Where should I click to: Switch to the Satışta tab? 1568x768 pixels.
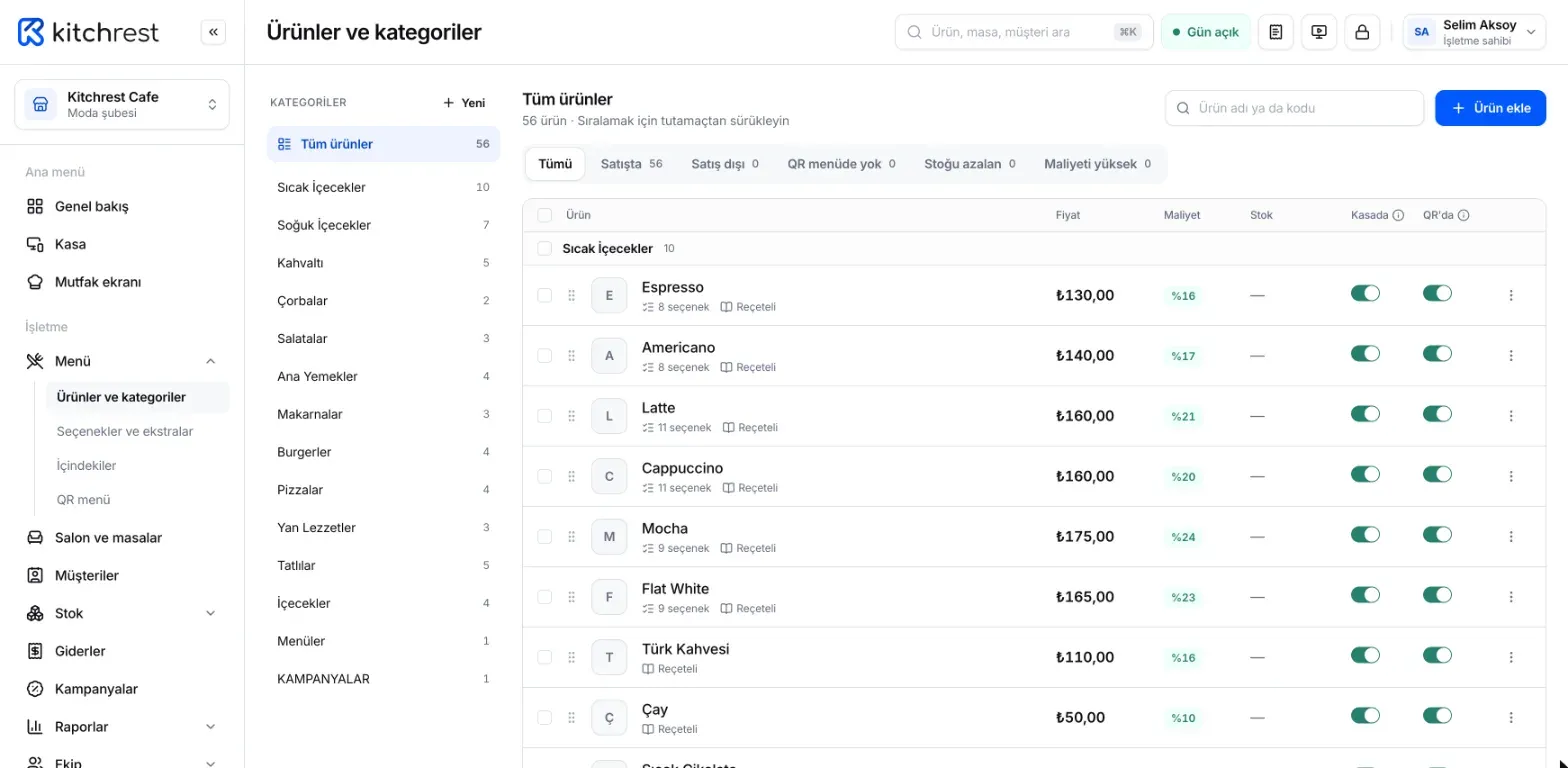pos(631,164)
